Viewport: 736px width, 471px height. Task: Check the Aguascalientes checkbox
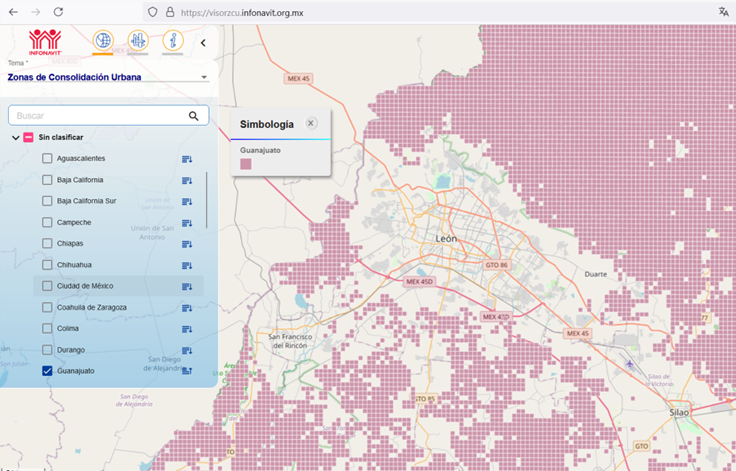pyautogui.click(x=47, y=158)
